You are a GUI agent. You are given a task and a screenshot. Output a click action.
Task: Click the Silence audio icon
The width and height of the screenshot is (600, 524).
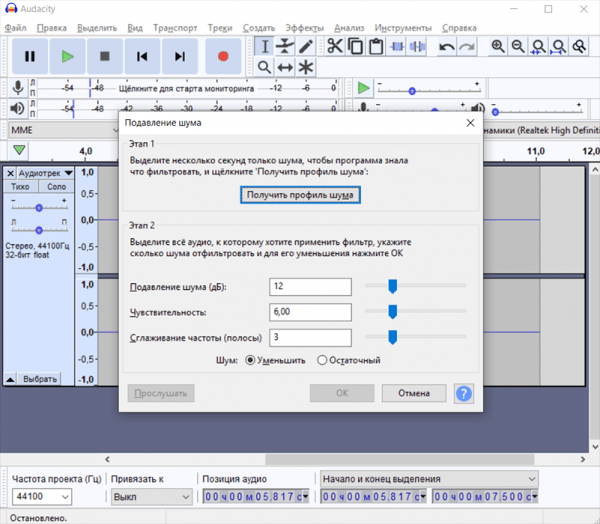point(417,46)
